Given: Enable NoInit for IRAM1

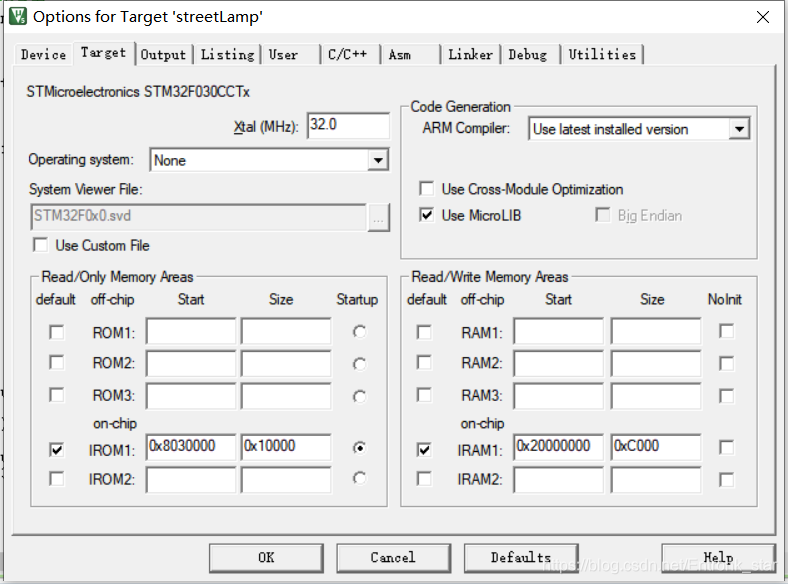Looking at the screenshot, I should [x=726, y=447].
